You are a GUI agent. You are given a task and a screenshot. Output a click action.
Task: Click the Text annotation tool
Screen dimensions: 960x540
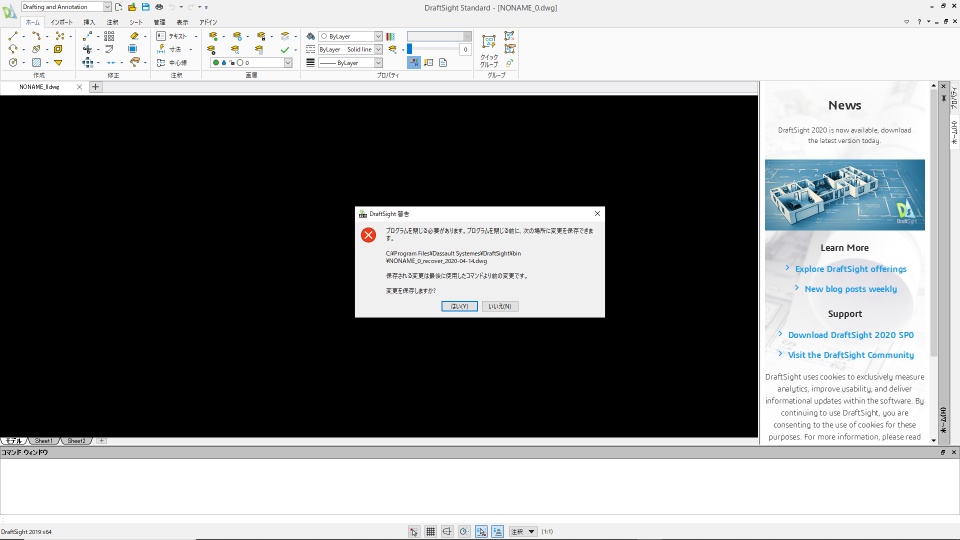coord(172,37)
